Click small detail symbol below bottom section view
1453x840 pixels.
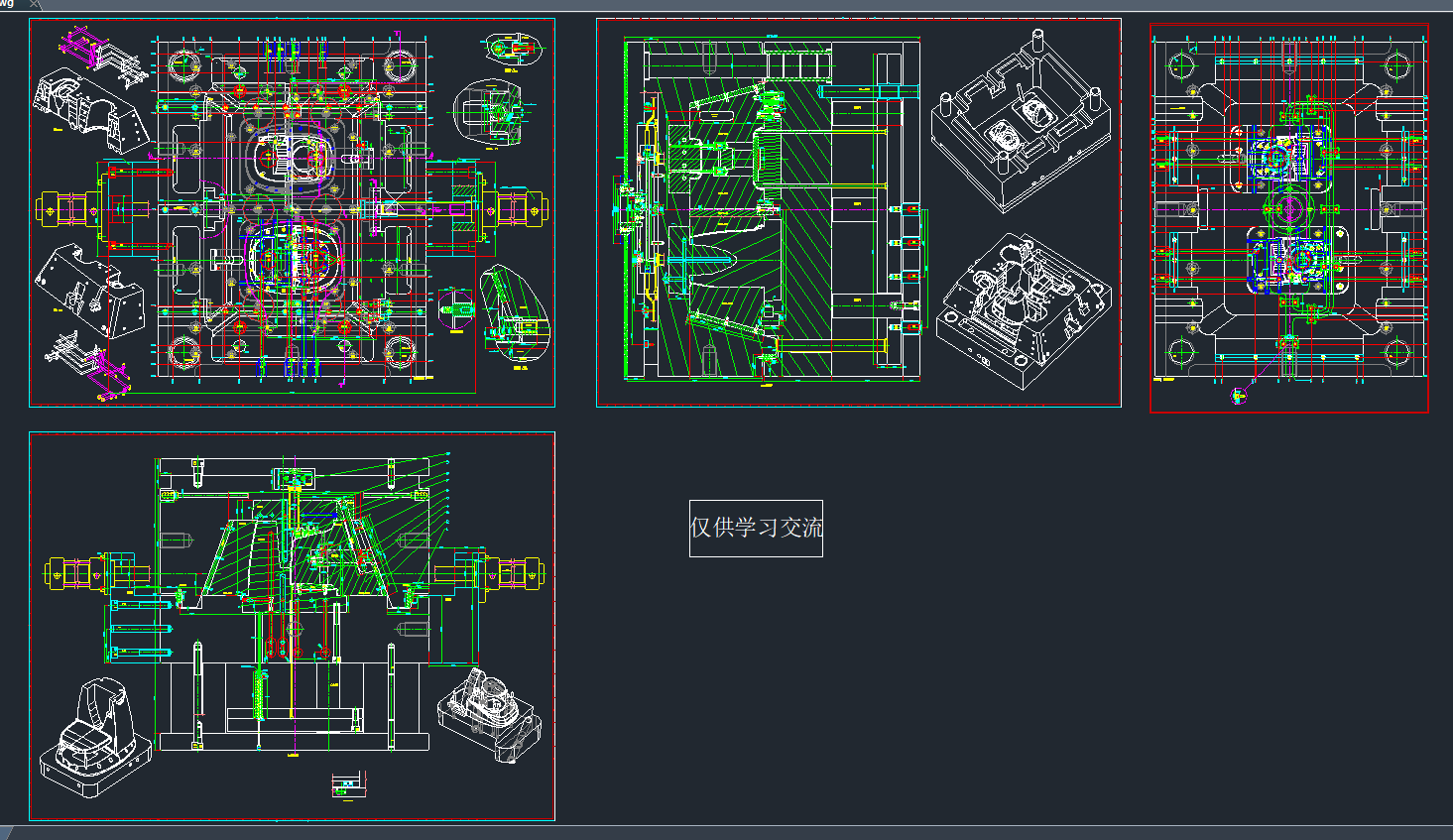[344, 785]
